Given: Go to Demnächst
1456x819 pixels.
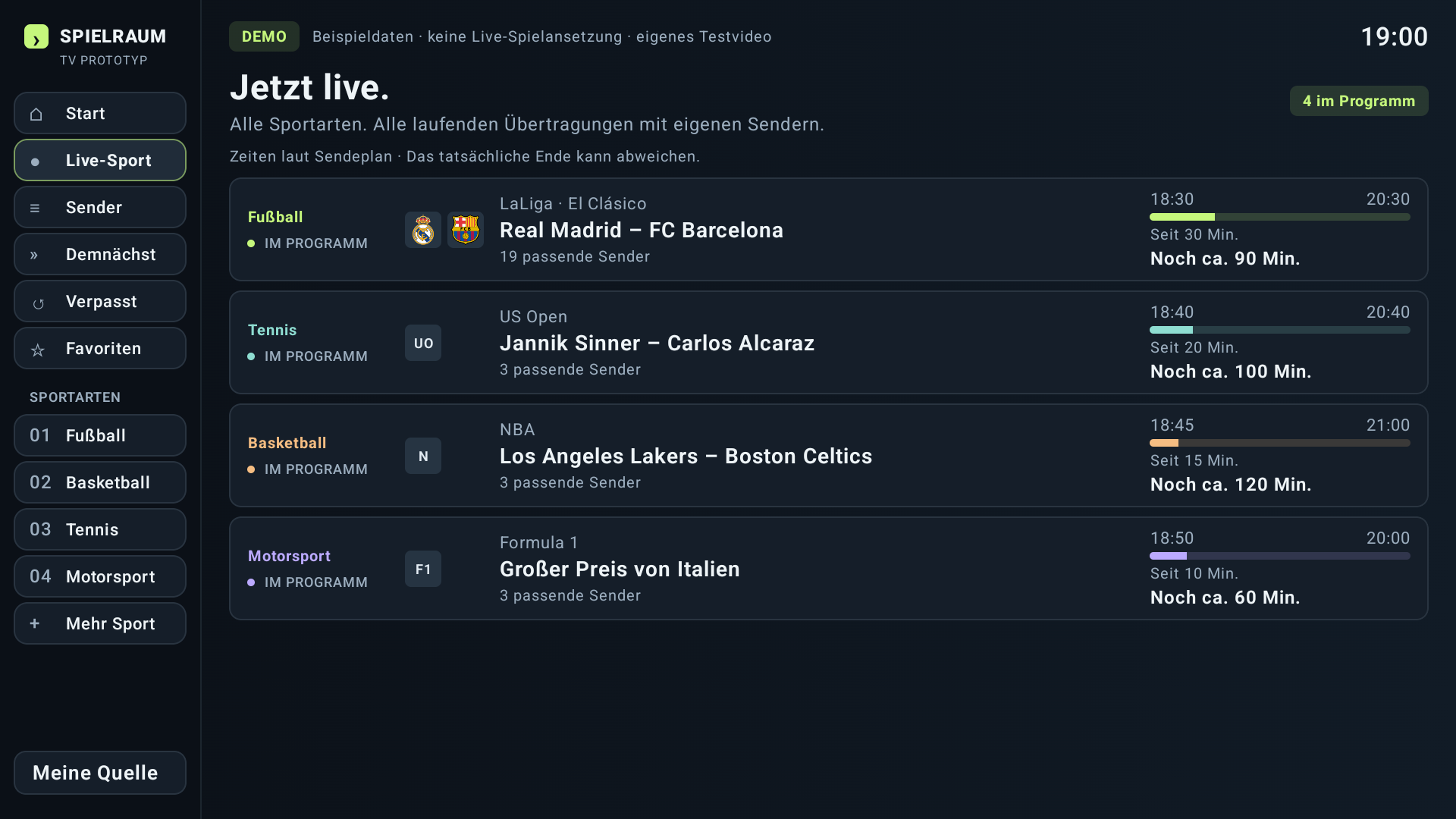Looking at the screenshot, I should point(100,254).
